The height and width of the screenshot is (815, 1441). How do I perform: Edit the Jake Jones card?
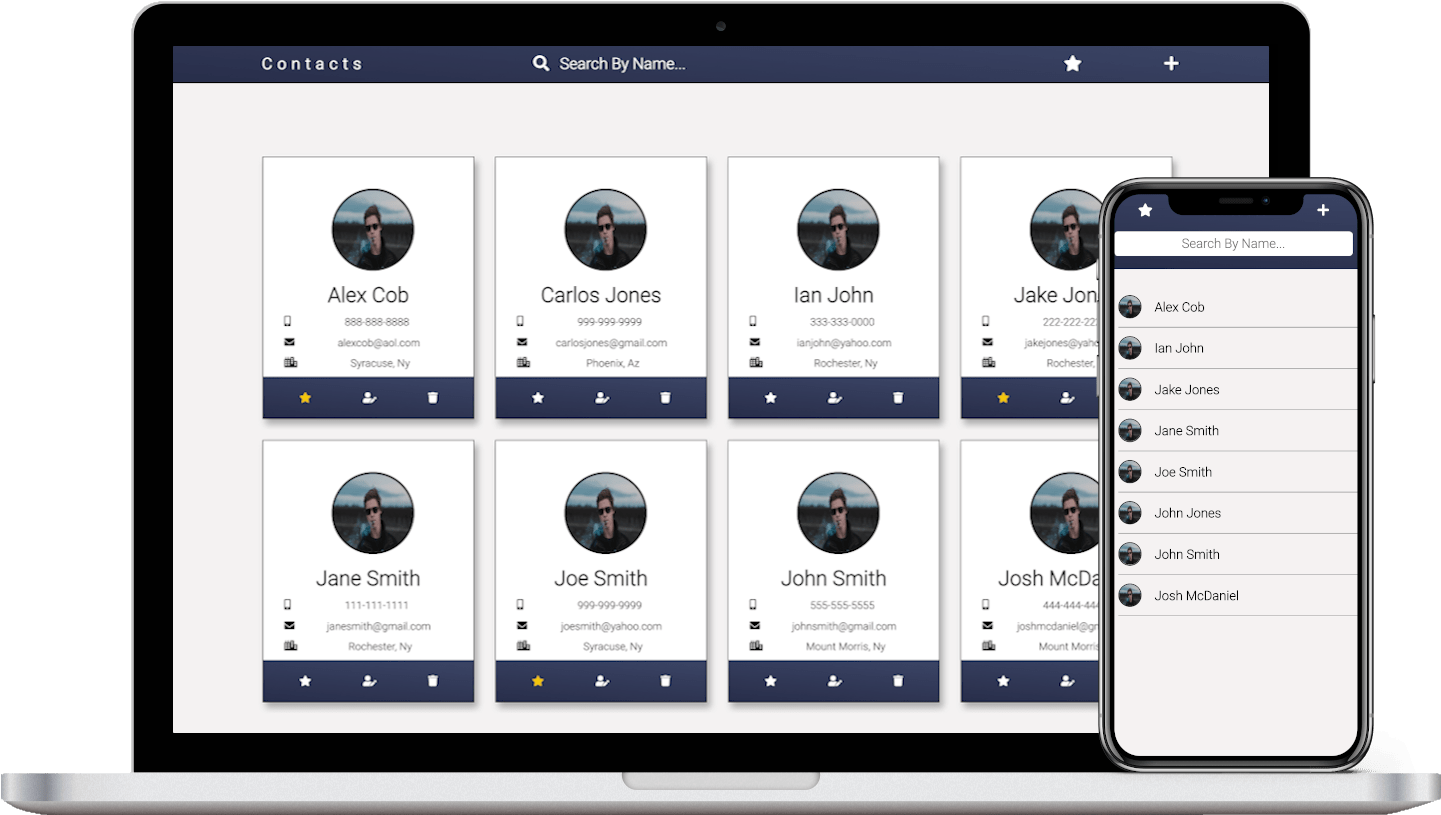click(1067, 398)
